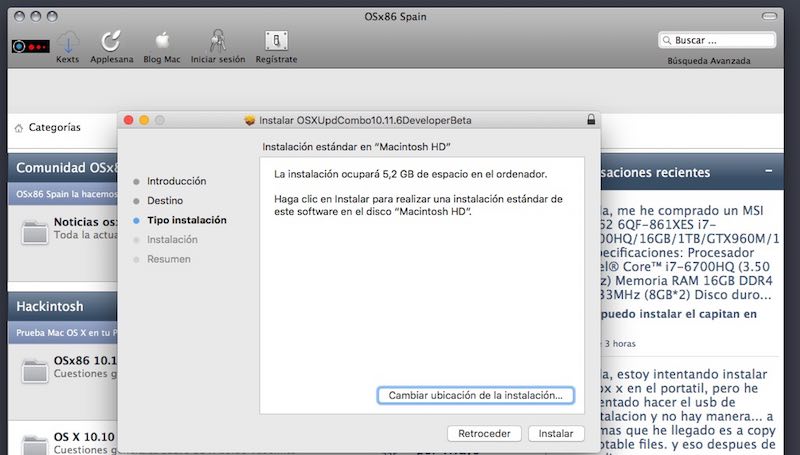Click the red-dots logo in the toolbar

31,46
